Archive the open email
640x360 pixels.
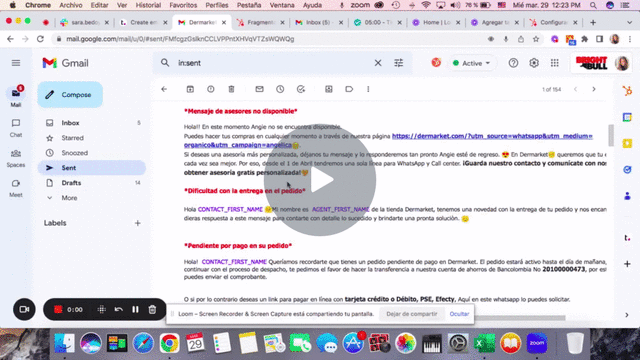pyautogui.click(x=190, y=89)
